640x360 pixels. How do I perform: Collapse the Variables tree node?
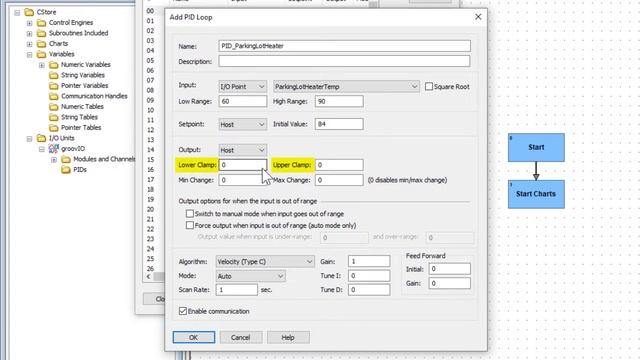[29, 55]
